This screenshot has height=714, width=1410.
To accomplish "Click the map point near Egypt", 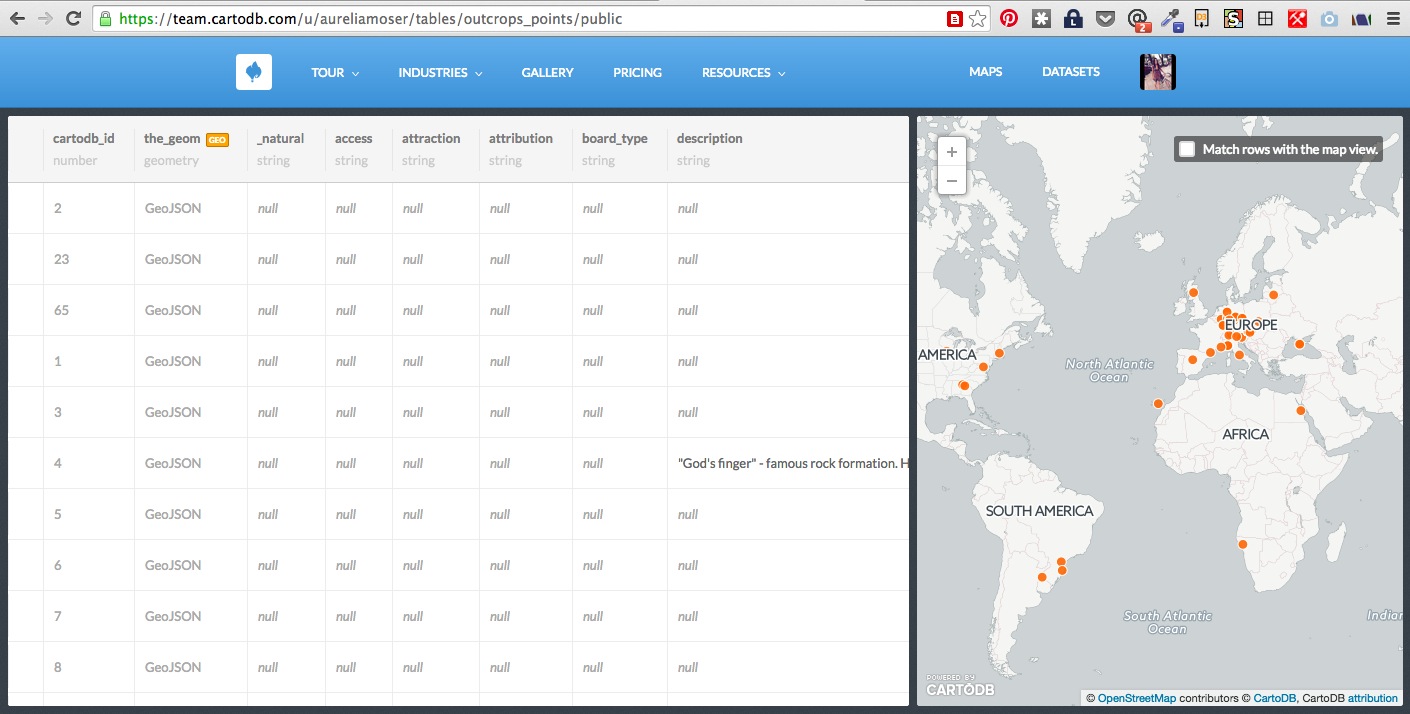I will [1300, 410].
